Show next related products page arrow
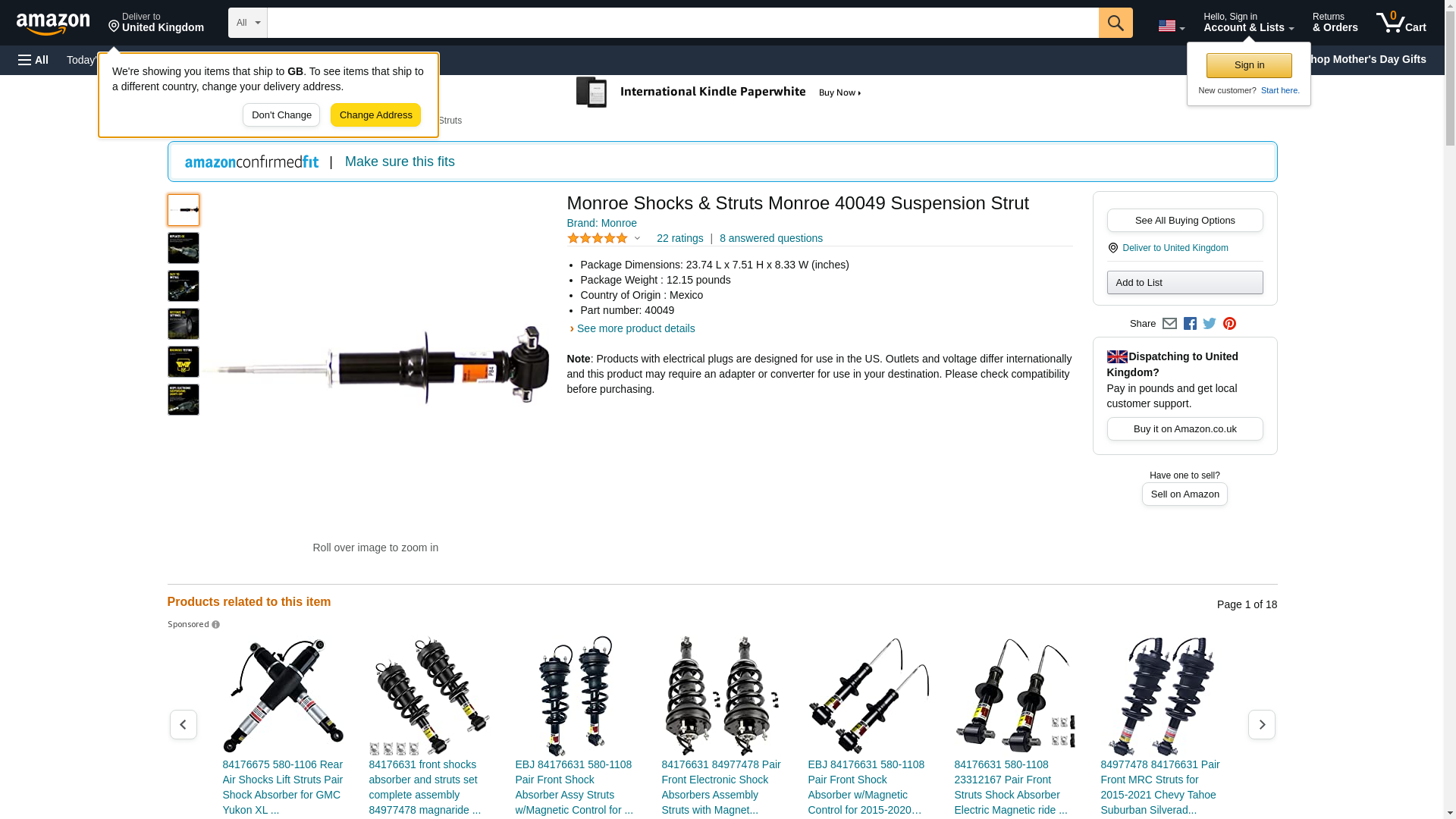The image size is (1456, 819). 1261,725
